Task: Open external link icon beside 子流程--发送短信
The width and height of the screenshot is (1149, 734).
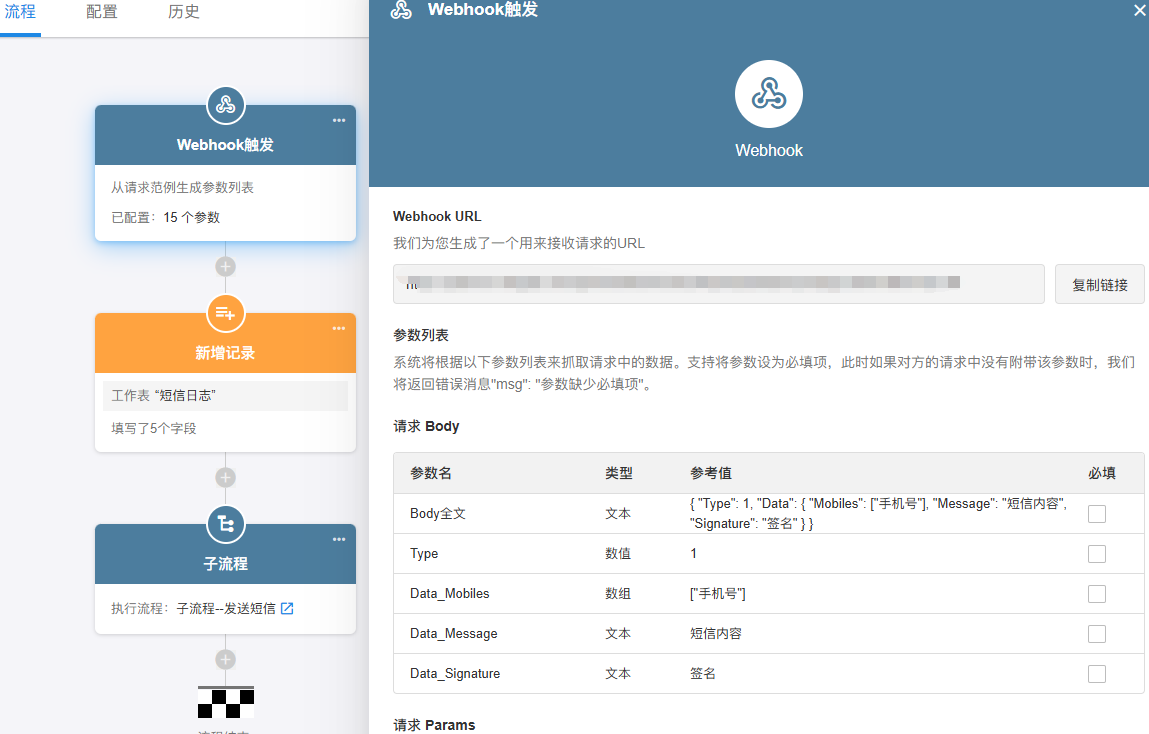Action: click(287, 608)
